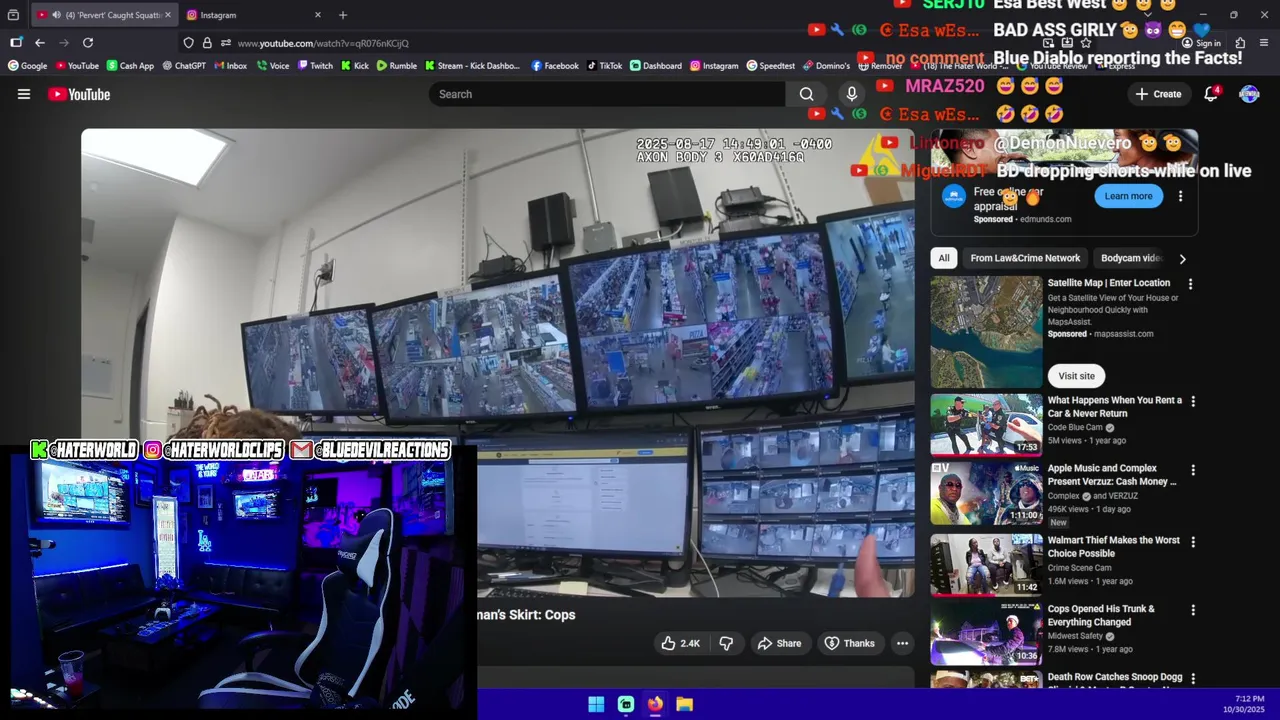Close the Instagram tab
The height and width of the screenshot is (720, 1280).
(x=318, y=15)
